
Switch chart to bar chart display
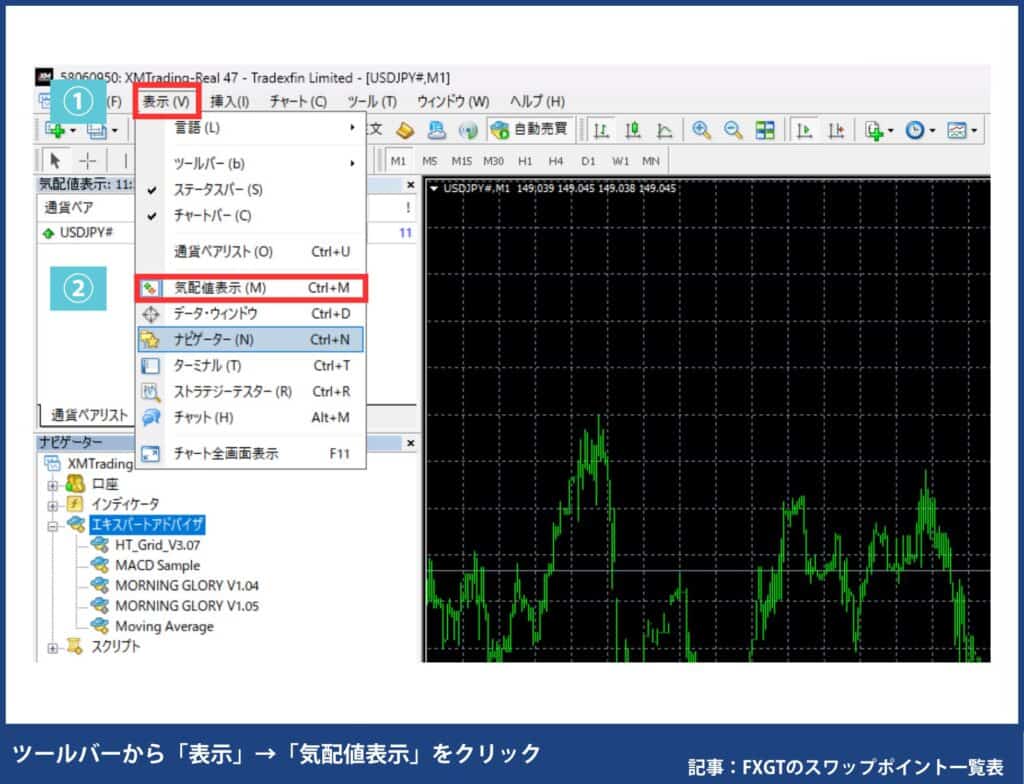point(600,130)
